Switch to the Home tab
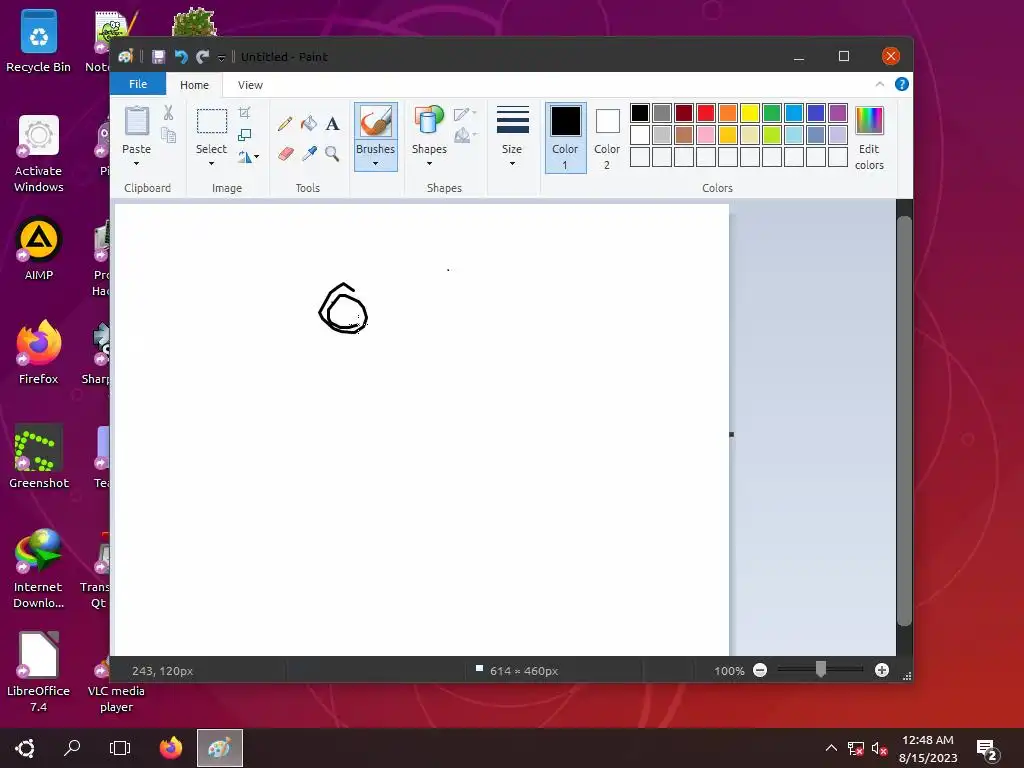Image resolution: width=1024 pixels, height=768 pixels. click(195, 85)
